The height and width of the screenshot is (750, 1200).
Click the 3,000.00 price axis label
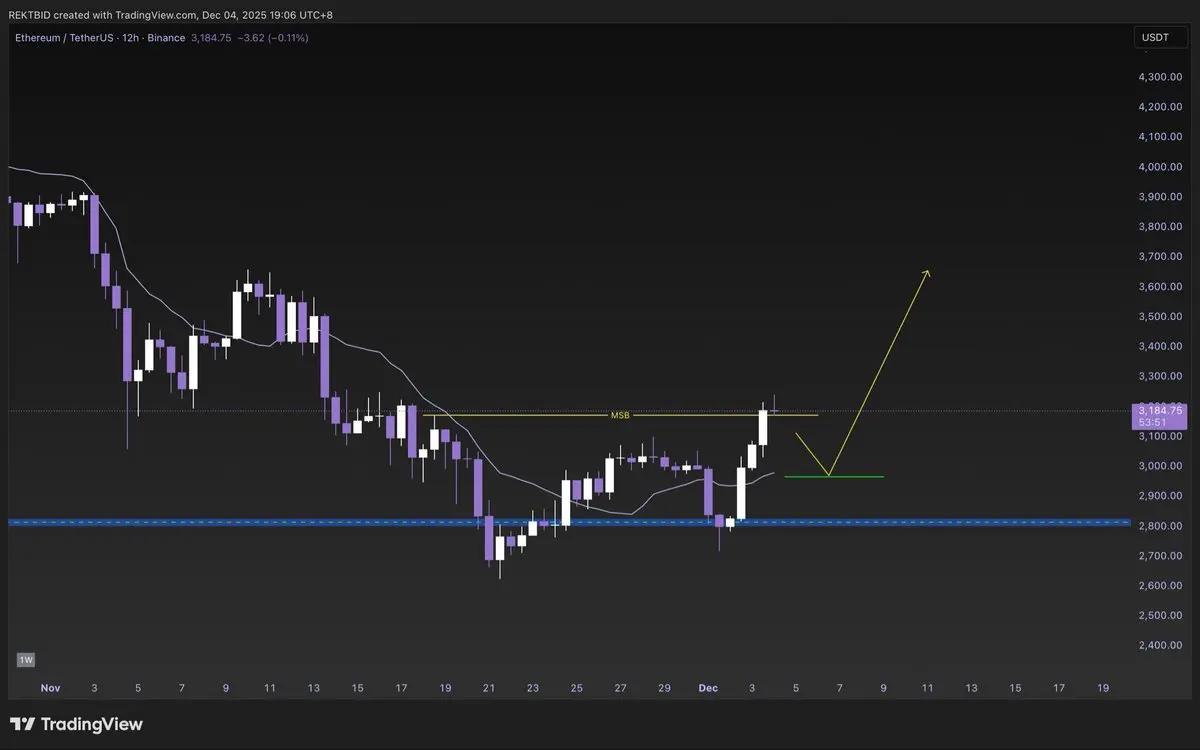(1160, 466)
